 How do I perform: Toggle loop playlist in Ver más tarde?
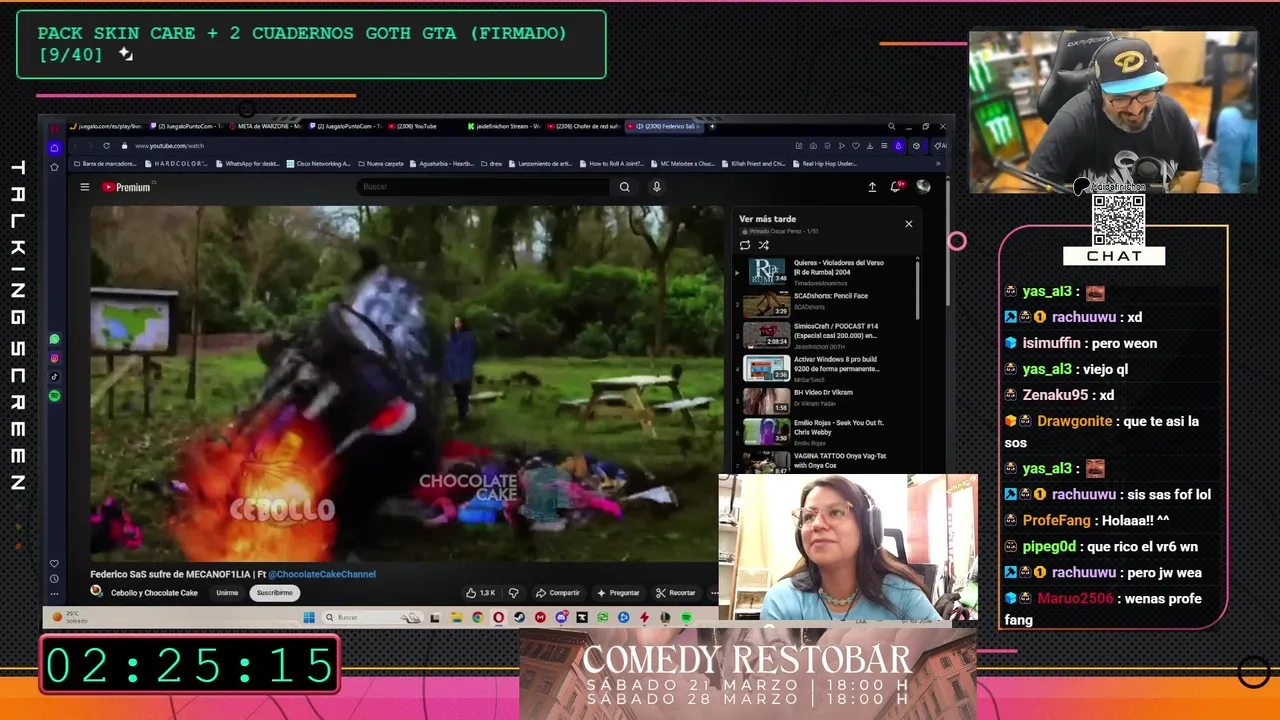[745, 245]
